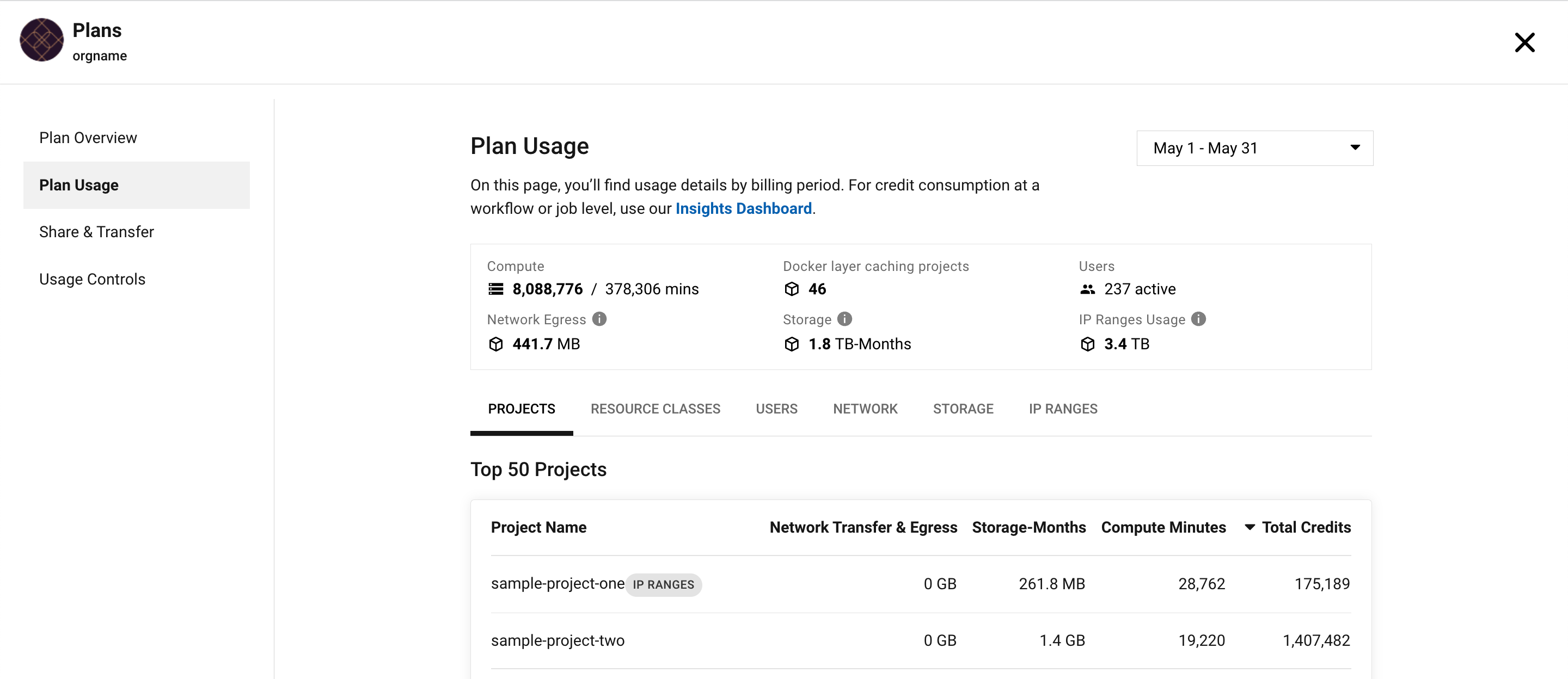The image size is (1568, 679).
Task: Click the 0 GB cell for sample-project-two
Action: point(940,641)
